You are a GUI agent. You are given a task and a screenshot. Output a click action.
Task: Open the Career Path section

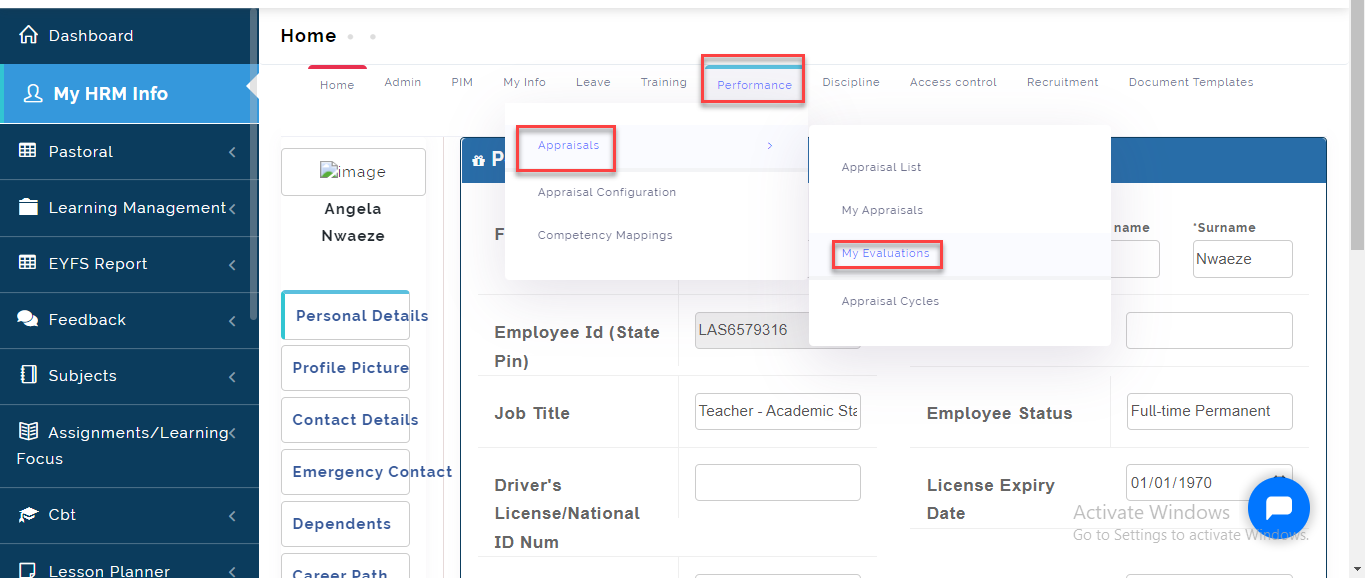[346, 566]
